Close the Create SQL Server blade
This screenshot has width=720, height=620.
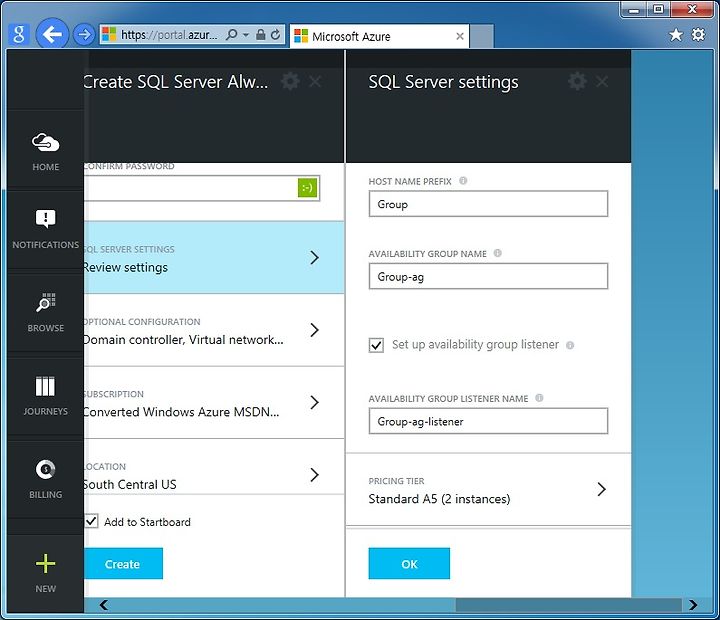tap(315, 82)
